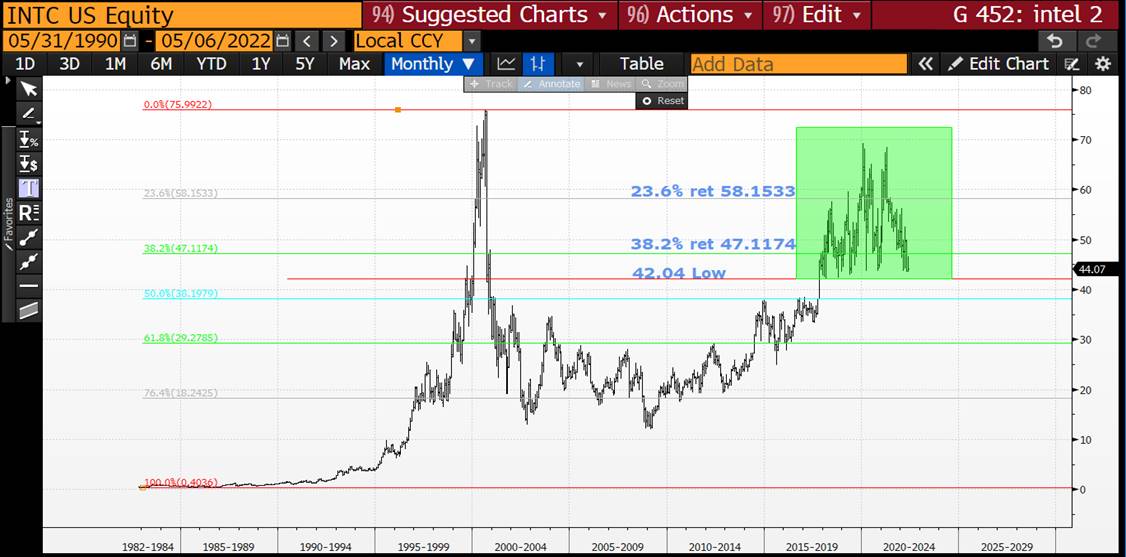Open the annotation edit note icon
The height and width of the screenshot is (557, 1126).
(1072, 64)
